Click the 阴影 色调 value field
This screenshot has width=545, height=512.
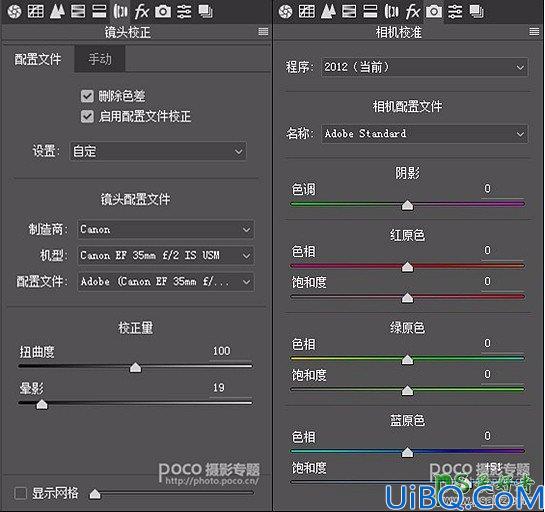pos(503,189)
